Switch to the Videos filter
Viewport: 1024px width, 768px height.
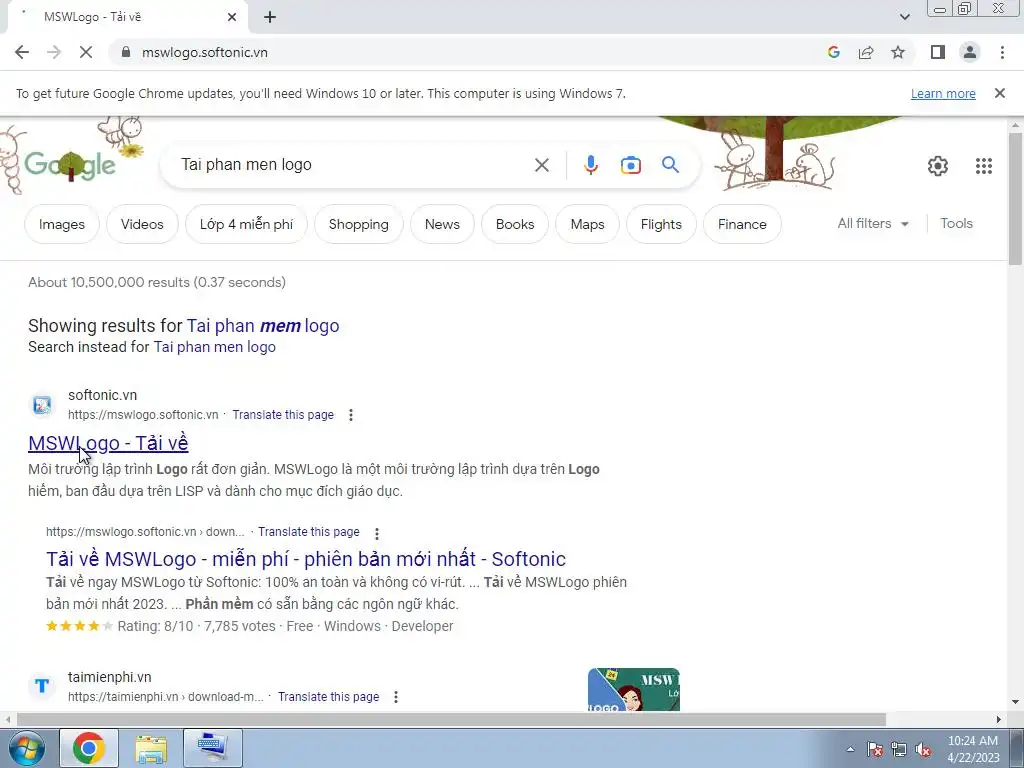click(142, 224)
